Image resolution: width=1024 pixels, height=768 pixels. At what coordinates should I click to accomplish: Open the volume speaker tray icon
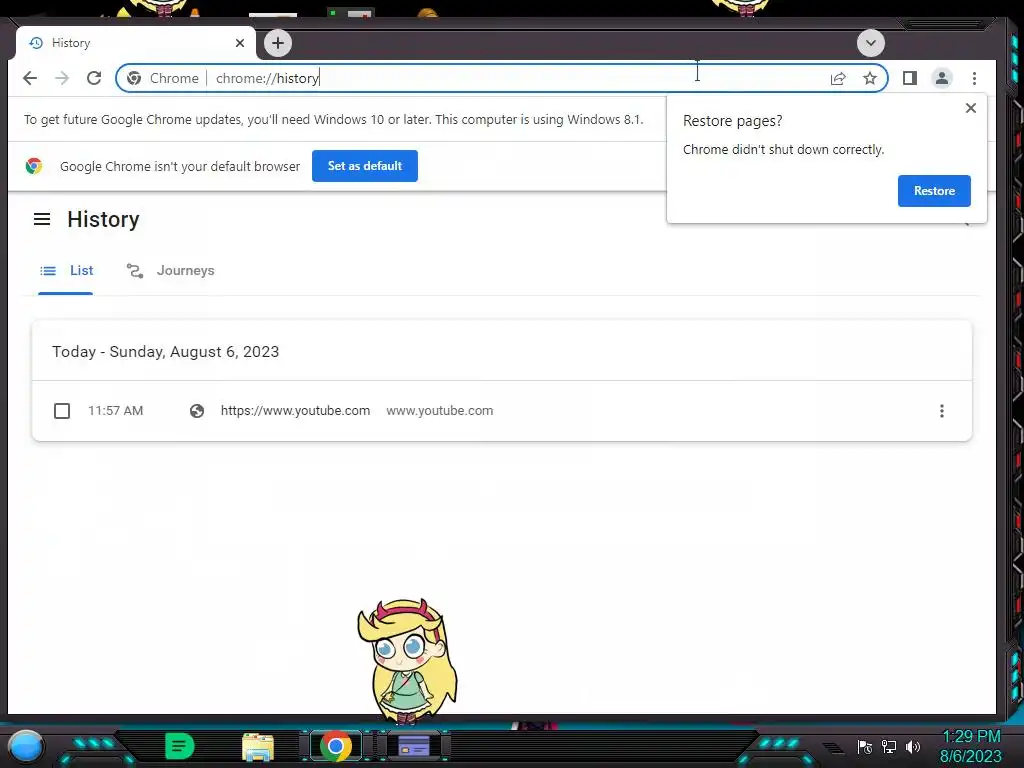pyautogui.click(x=913, y=747)
